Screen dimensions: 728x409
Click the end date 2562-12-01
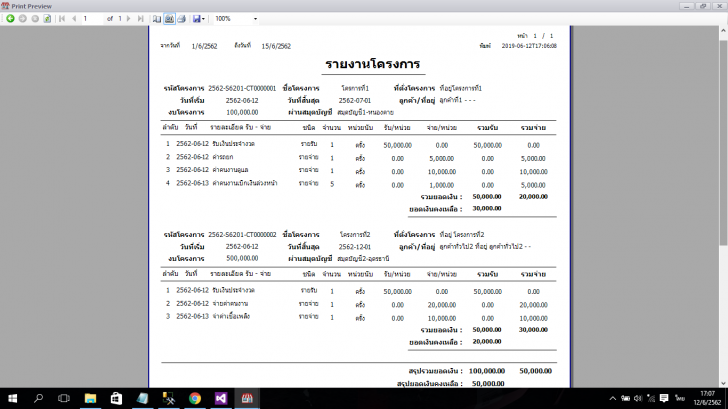[x=355, y=247]
